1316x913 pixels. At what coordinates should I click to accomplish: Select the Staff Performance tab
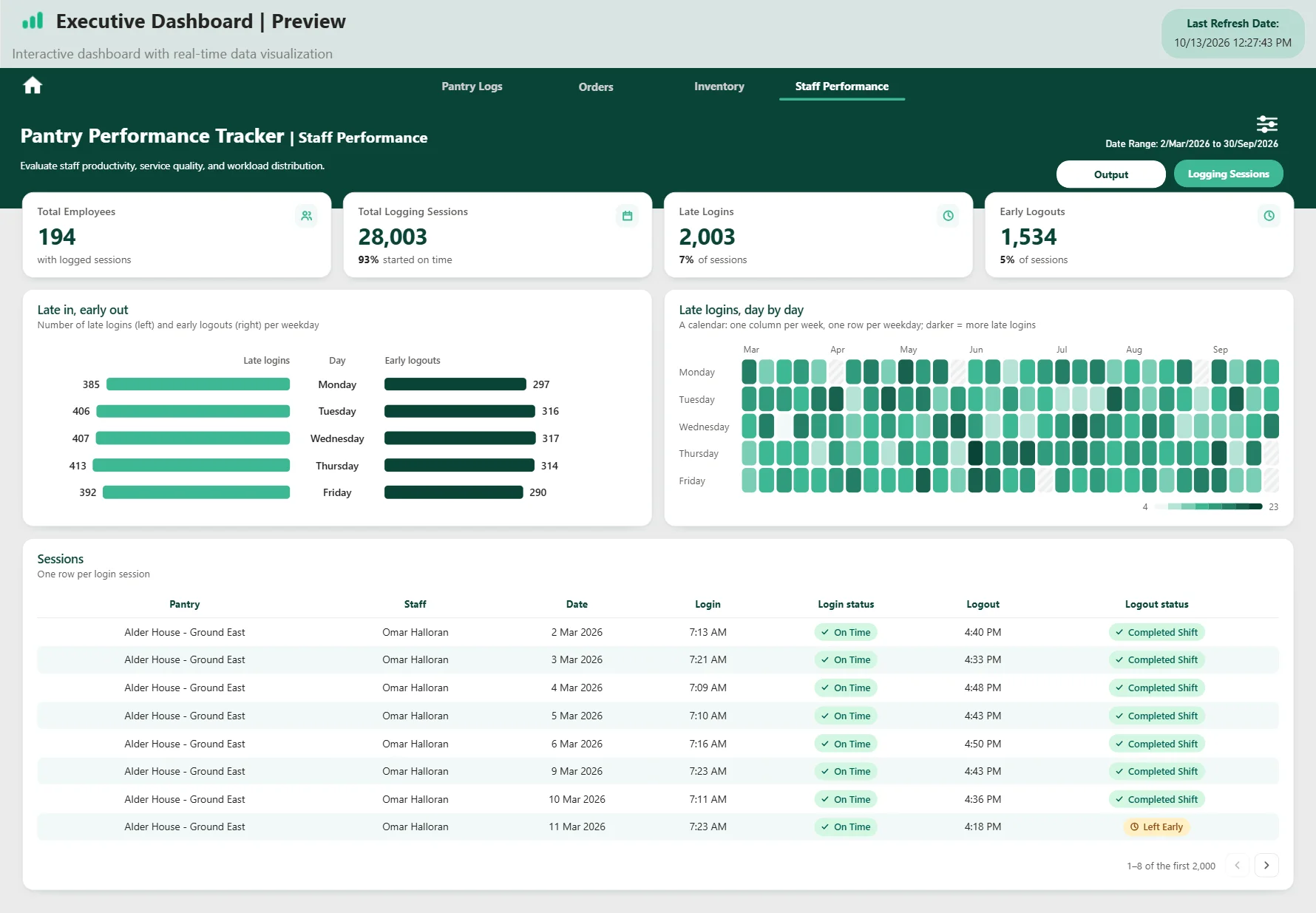841,86
